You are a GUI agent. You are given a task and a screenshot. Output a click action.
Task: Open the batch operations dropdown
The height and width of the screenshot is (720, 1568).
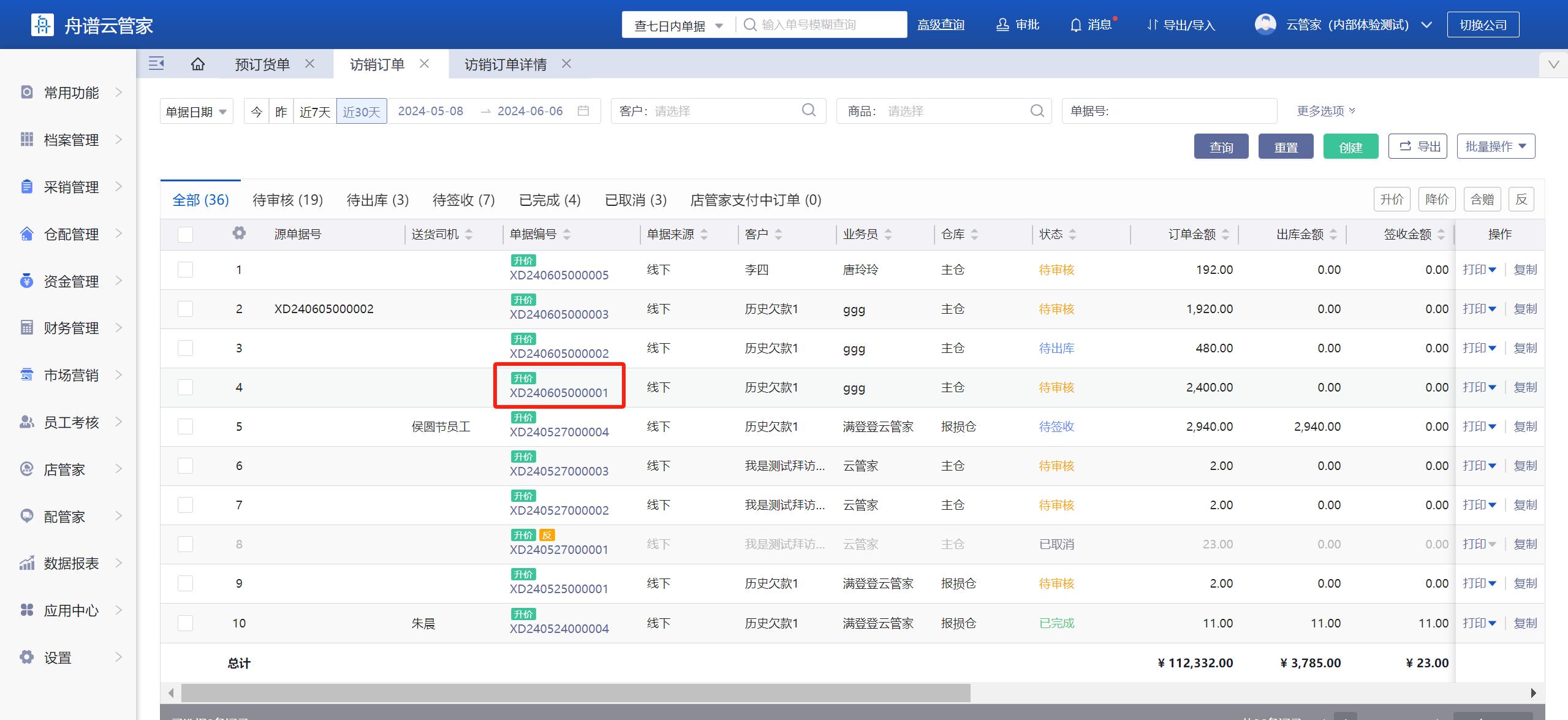click(x=1495, y=147)
